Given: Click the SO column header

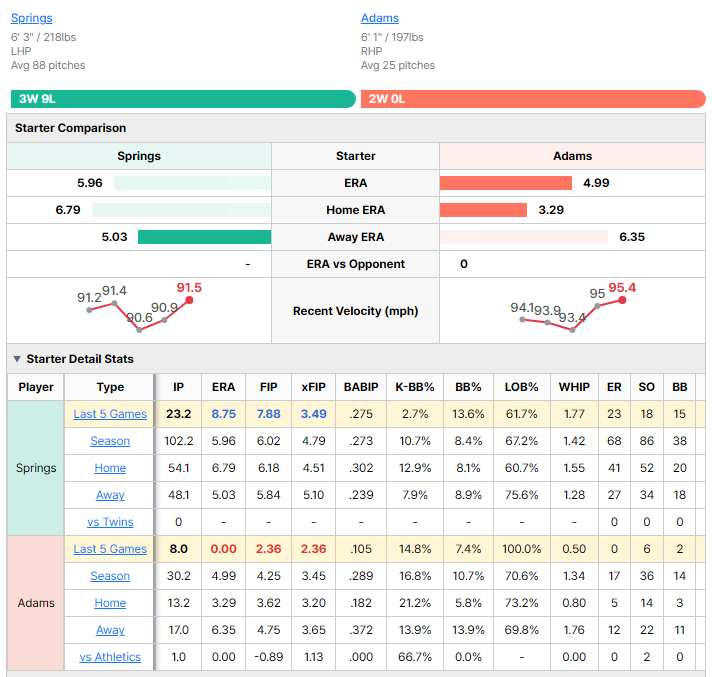Looking at the screenshot, I should (647, 387).
